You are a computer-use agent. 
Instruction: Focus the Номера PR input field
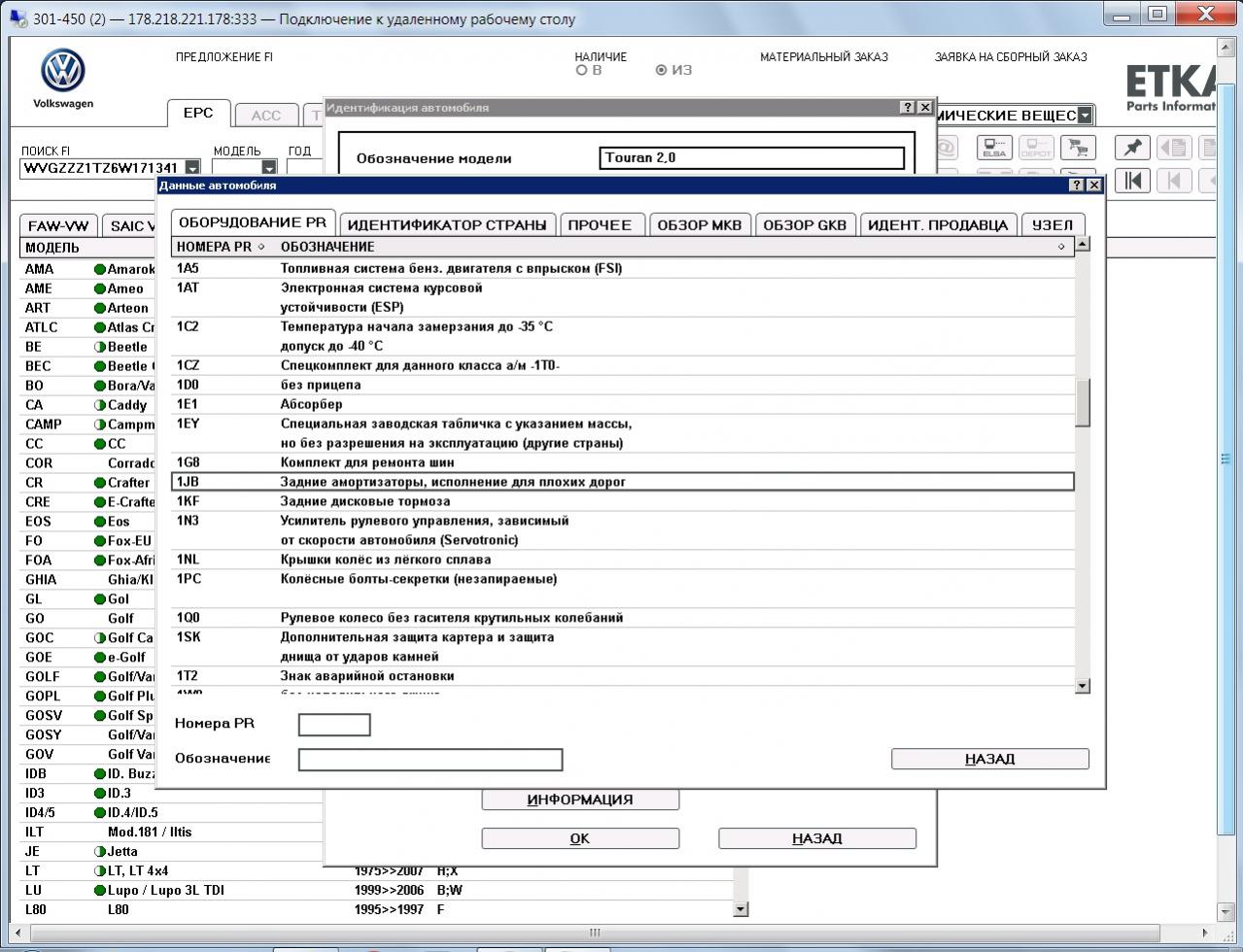pos(334,725)
